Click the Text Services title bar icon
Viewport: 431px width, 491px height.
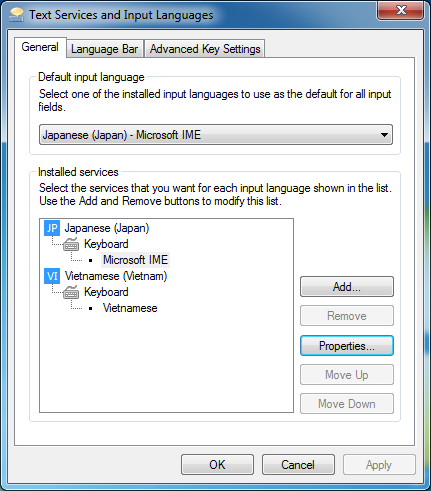pyautogui.click(x=16, y=15)
